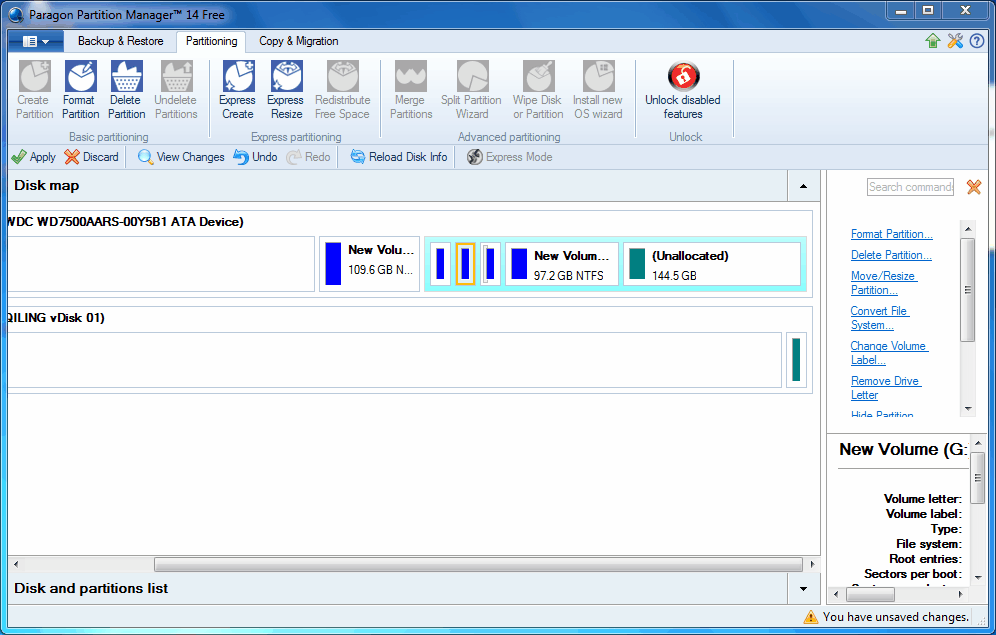This screenshot has width=996, height=635.
Task: Open the Backup & Restore tab
Action: (121, 41)
